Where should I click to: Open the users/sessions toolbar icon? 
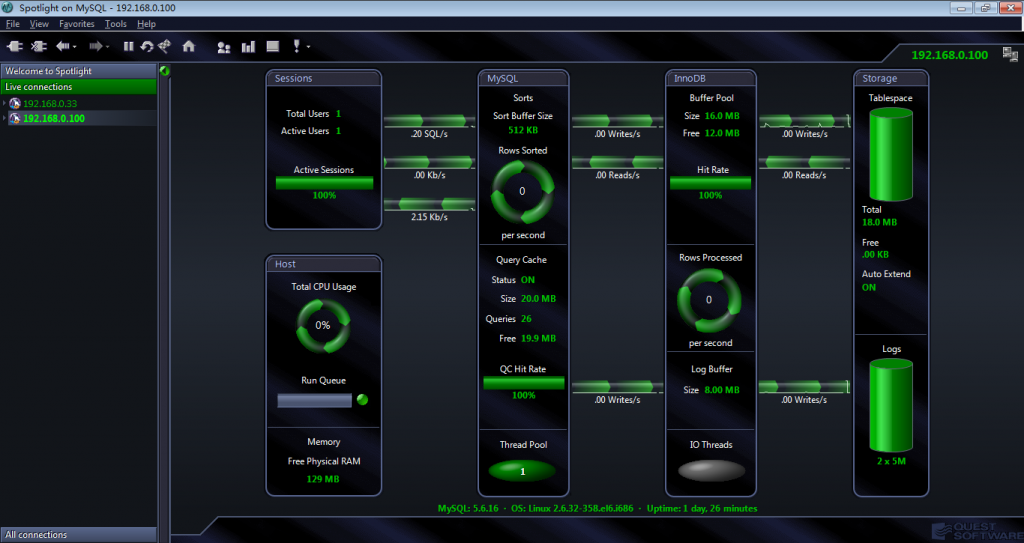tap(223, 46)
